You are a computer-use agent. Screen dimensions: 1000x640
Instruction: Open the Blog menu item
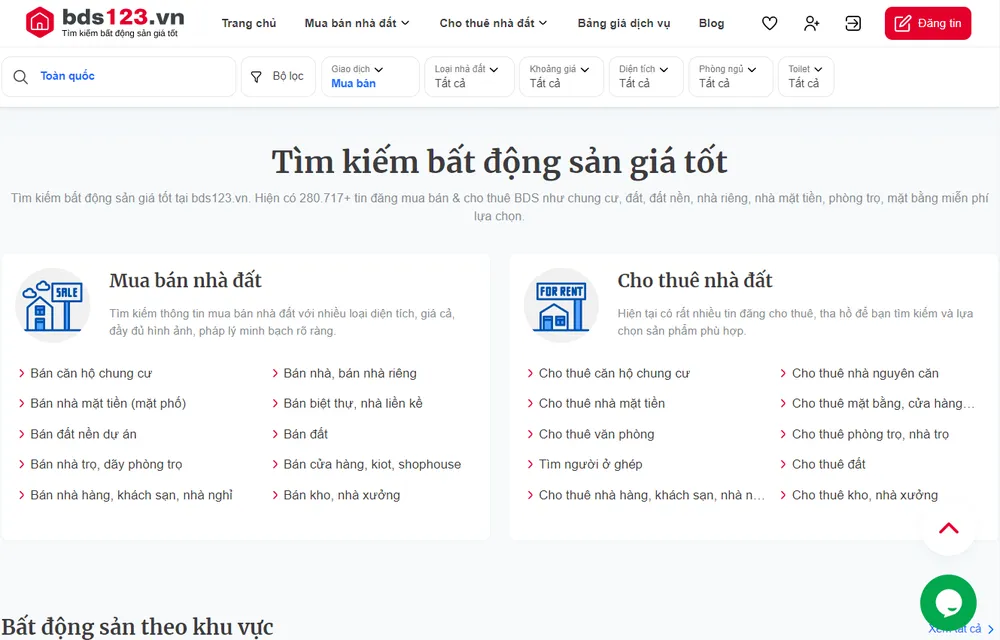click(711, 22)
